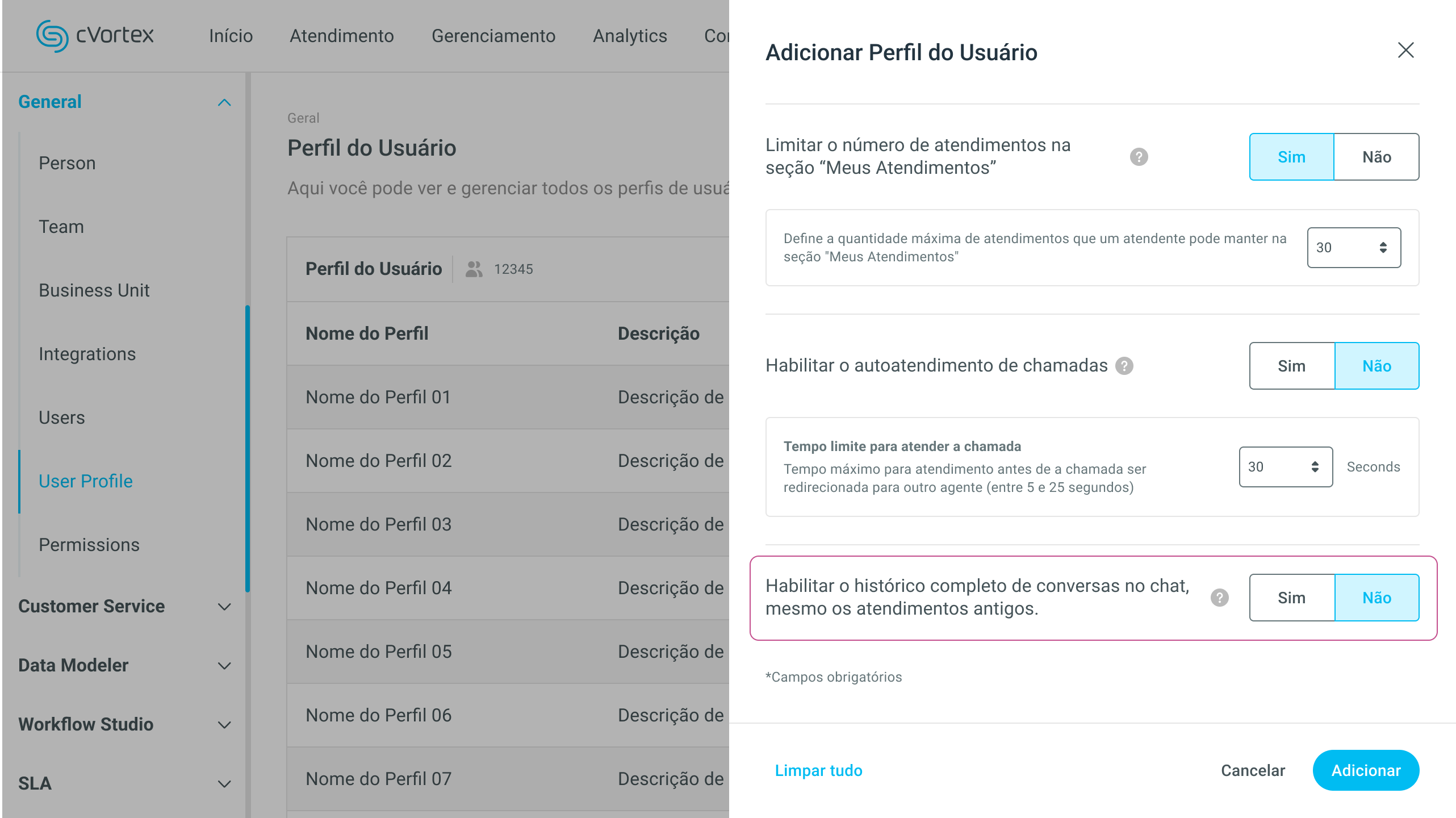Viewport: 1456px width, 818px height.
Task: Select Não for limiting Meus Atendimentos
Action: (1376, 157)
